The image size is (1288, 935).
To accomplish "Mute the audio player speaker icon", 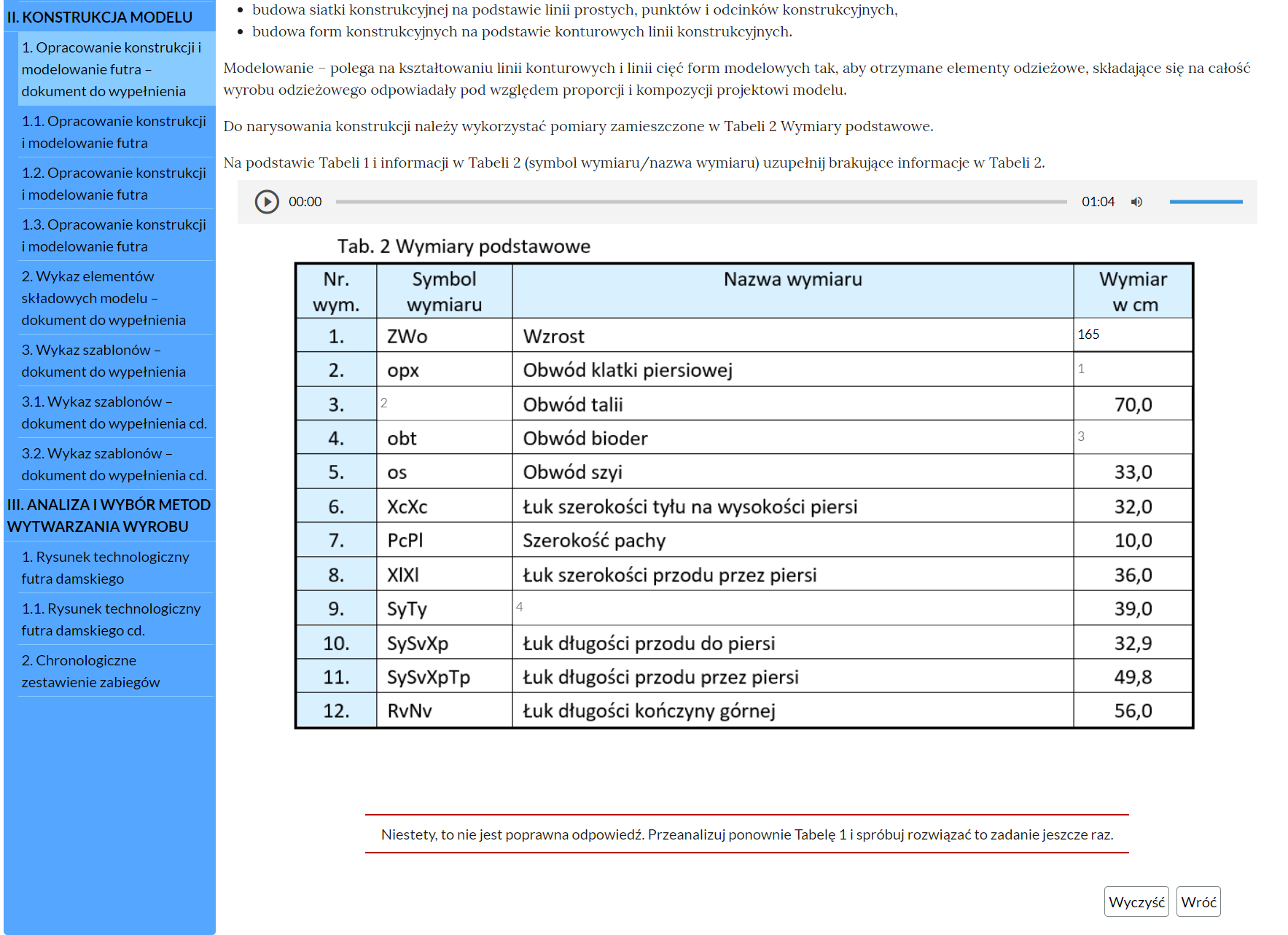I will coord(1136,202).
